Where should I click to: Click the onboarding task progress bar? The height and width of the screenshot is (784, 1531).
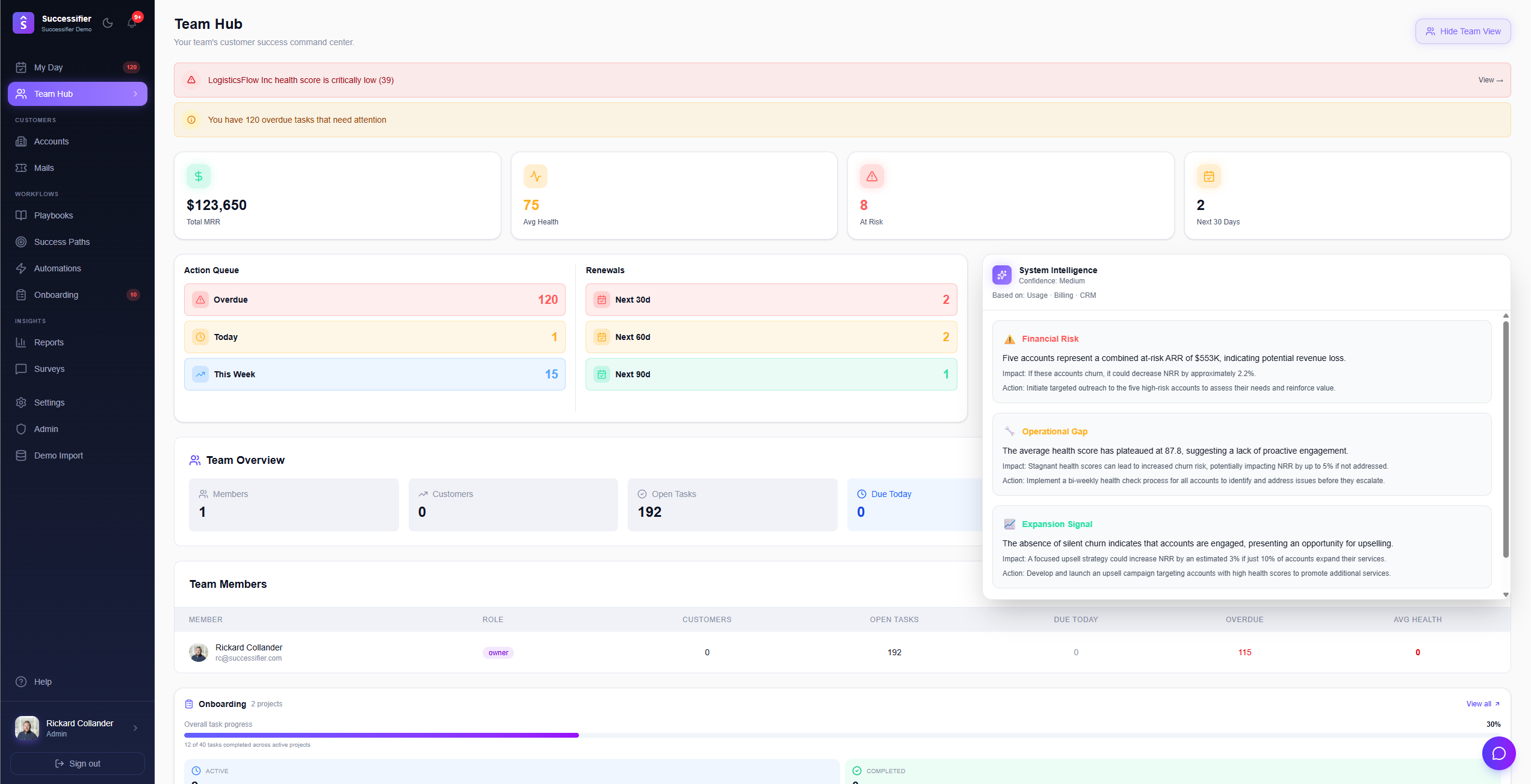(841, 735)
